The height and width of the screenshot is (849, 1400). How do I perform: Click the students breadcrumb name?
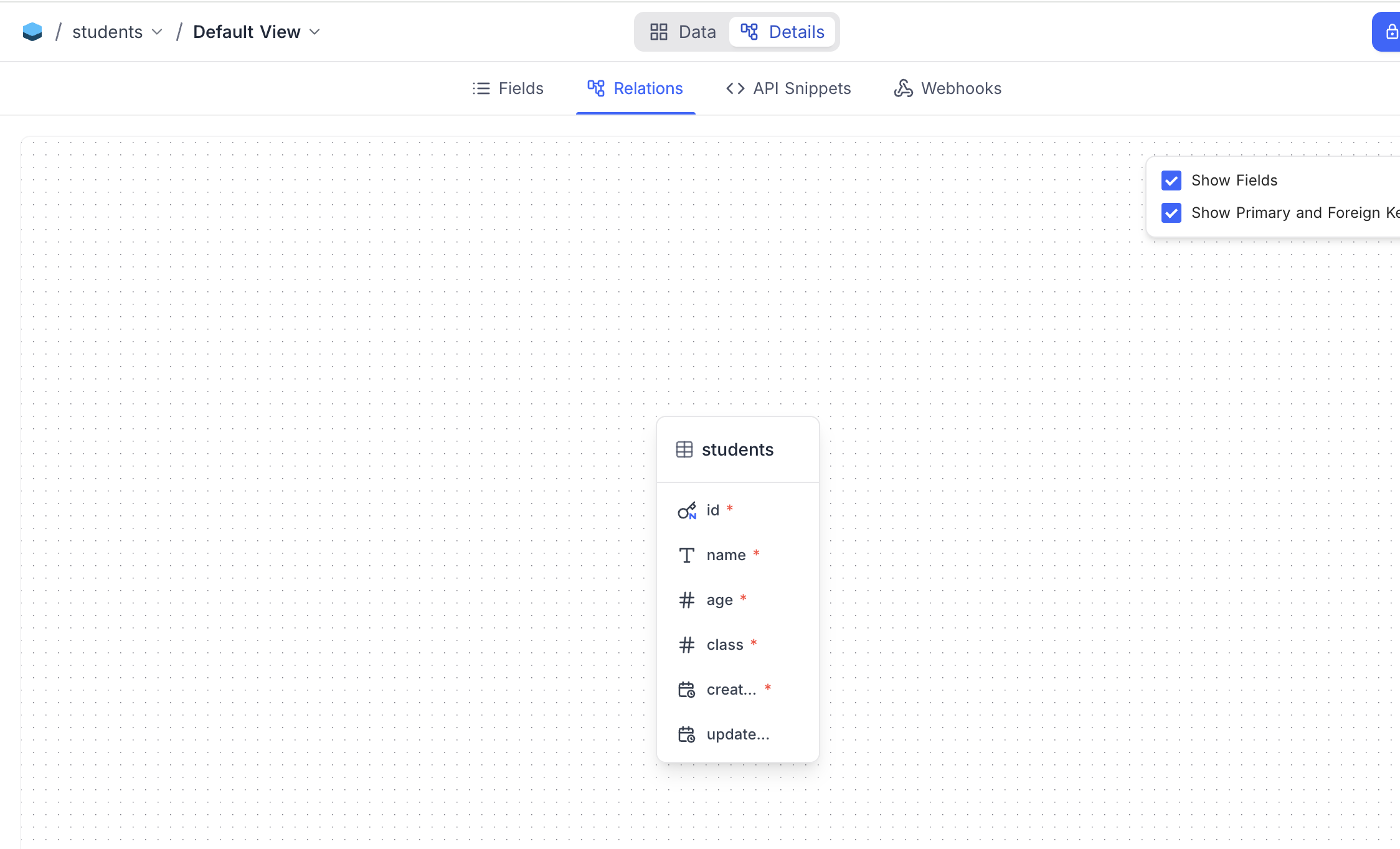(107, 32)
